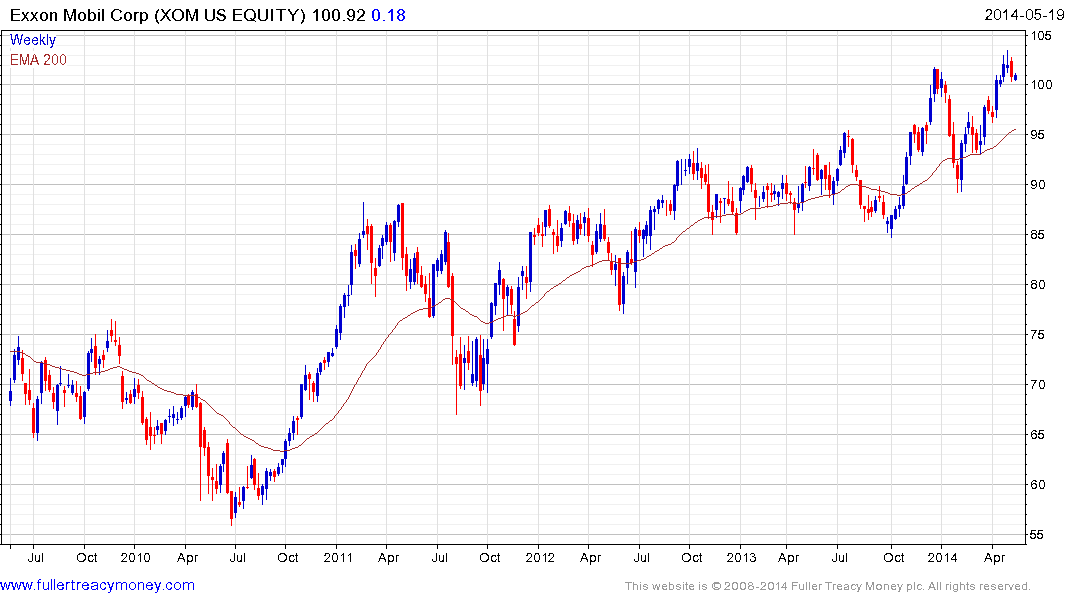Click the 2013 year axis label
Screen dimensions: 1075x600
pos(741,557)
